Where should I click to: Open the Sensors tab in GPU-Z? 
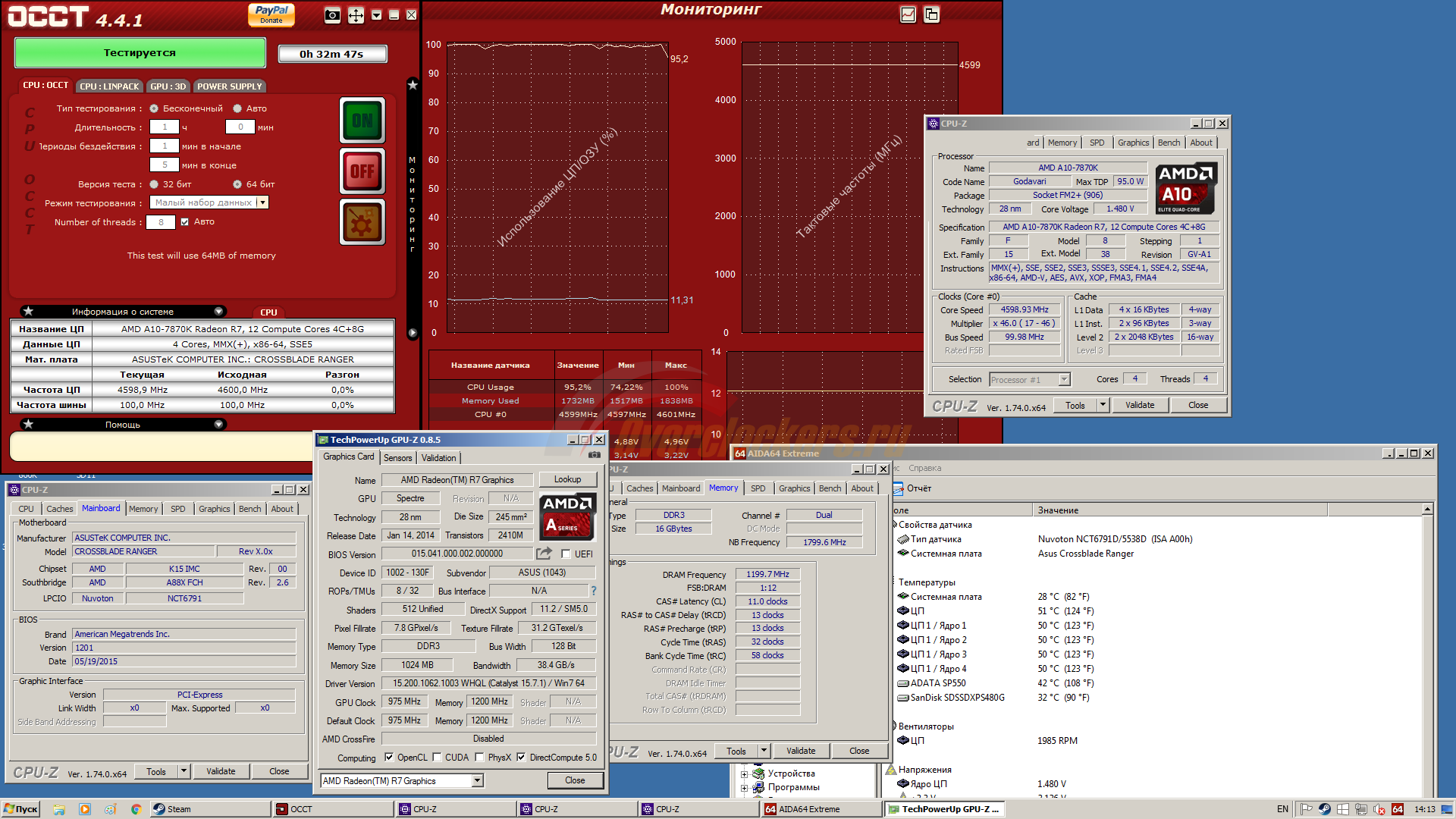397,458
